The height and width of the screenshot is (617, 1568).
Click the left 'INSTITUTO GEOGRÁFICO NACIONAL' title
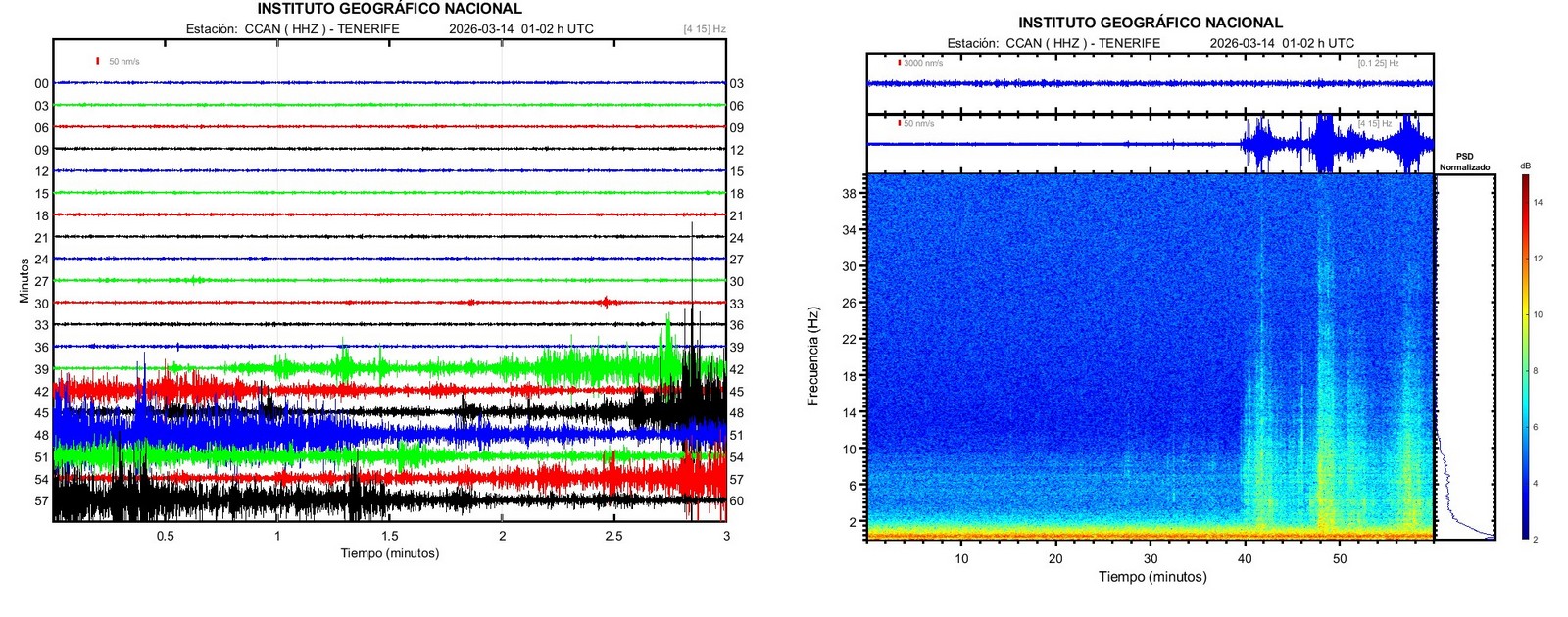click(x=389, y=9)
